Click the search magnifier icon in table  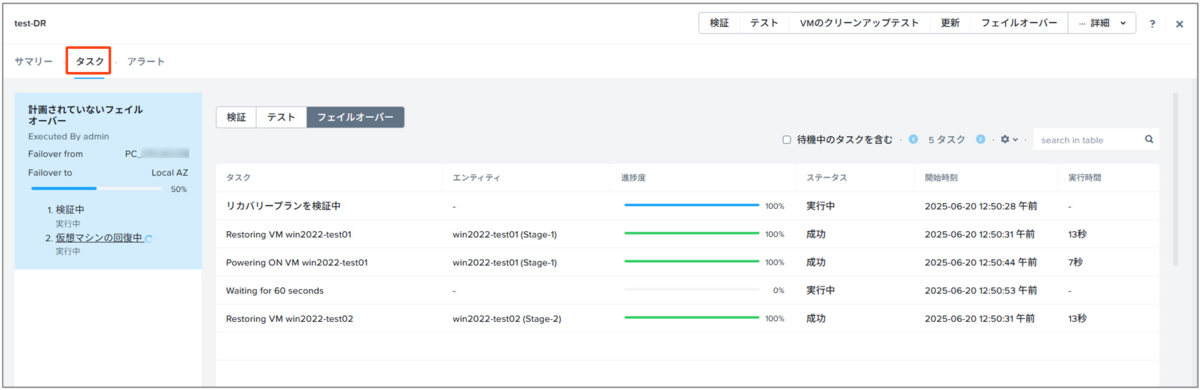[1149, 140]
